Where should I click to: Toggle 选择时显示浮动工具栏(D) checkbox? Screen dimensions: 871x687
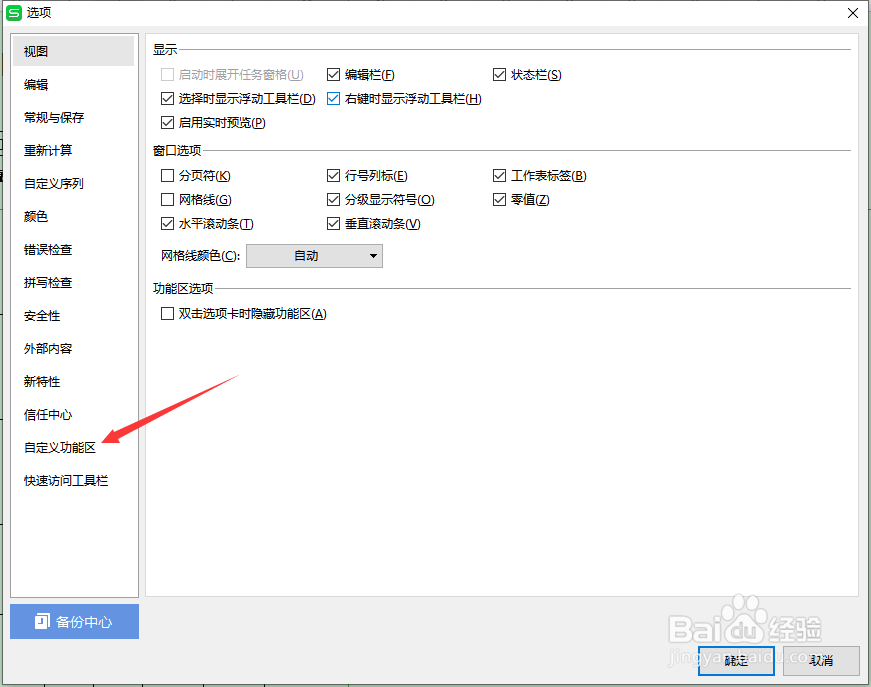pyautogui.click(x=167, y=99)
